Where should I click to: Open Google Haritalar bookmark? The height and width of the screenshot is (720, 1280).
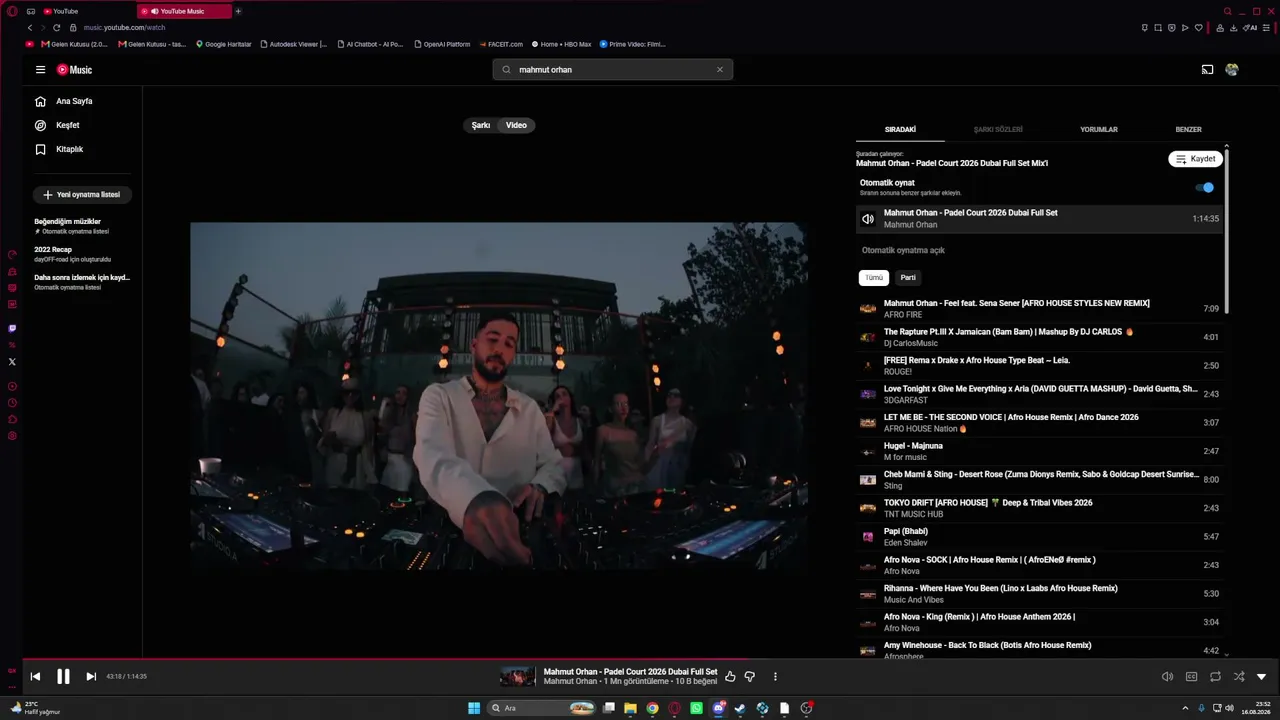[x=224, y=44]
